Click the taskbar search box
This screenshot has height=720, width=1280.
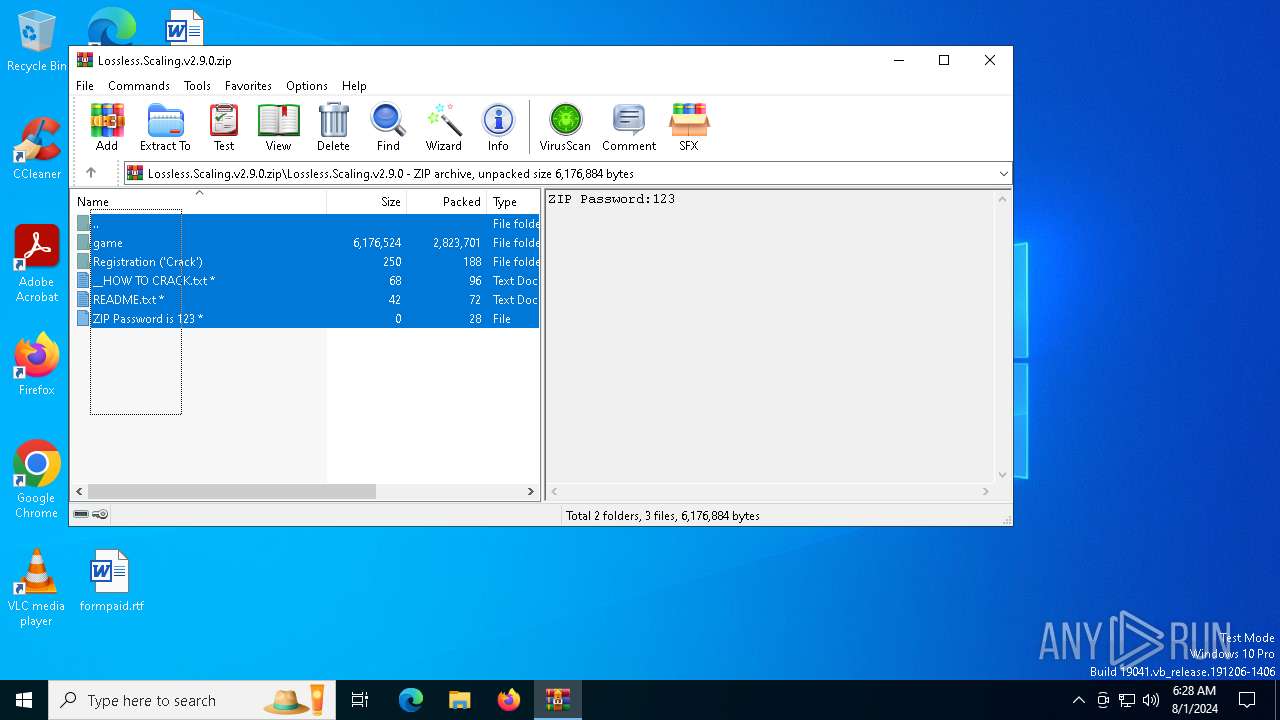(192, 700)
